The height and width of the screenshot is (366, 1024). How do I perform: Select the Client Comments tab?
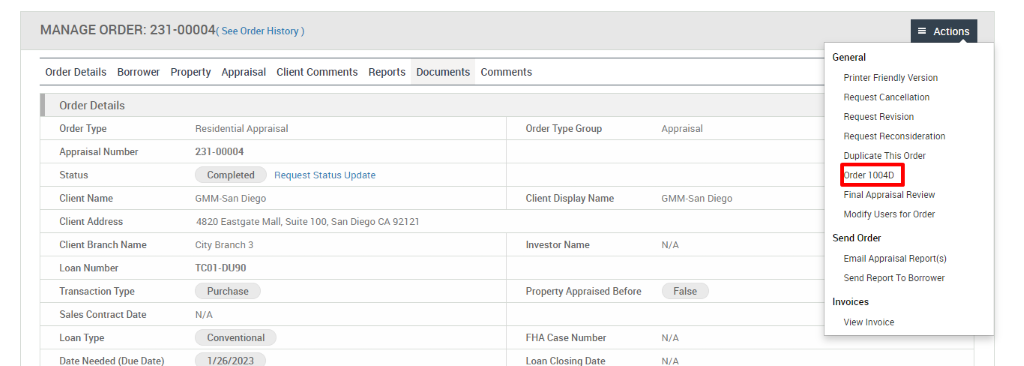tap(317, 72)
